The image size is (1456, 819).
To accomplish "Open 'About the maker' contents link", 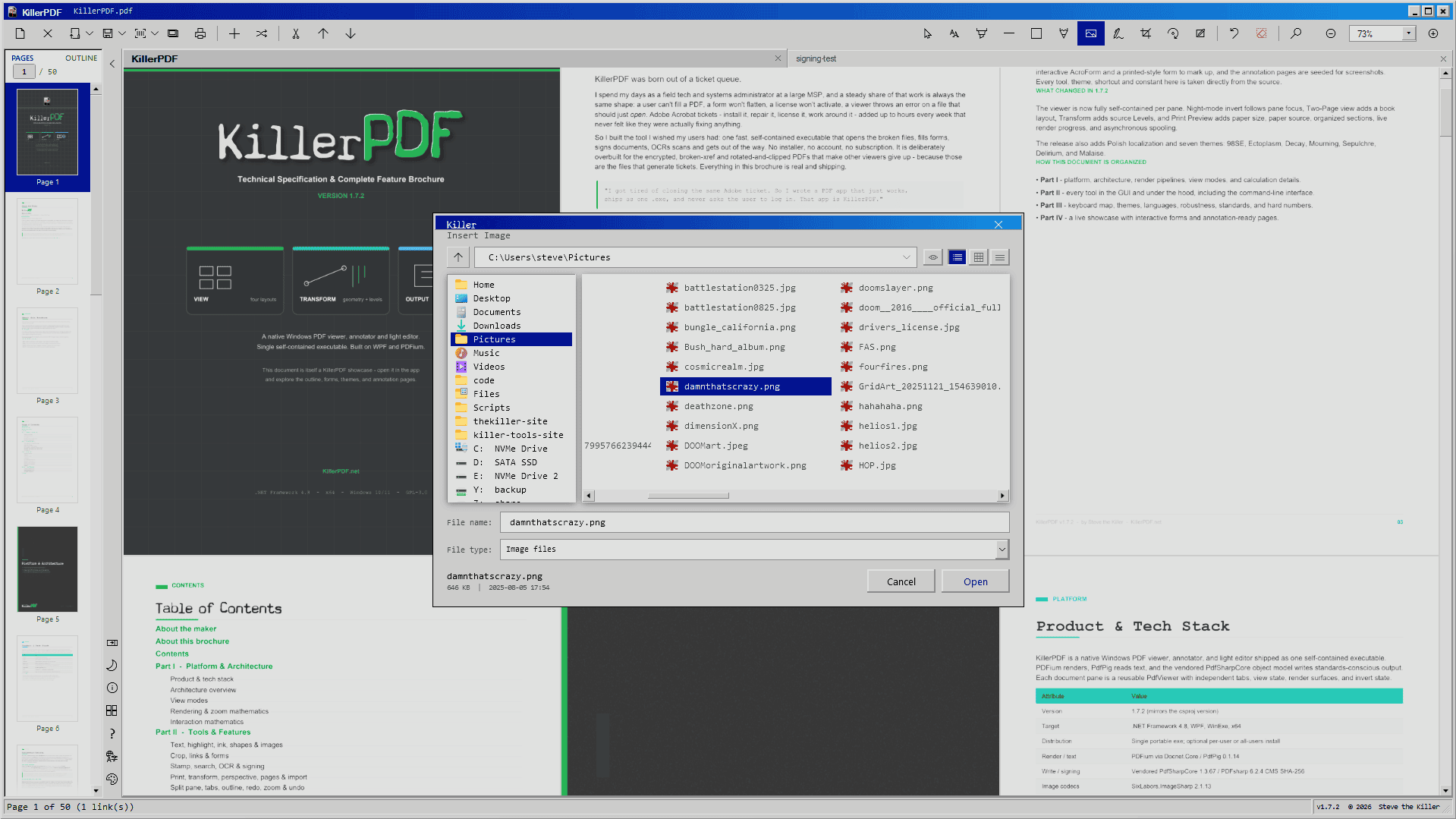I will pyautogui.click(x=186, y=628).
